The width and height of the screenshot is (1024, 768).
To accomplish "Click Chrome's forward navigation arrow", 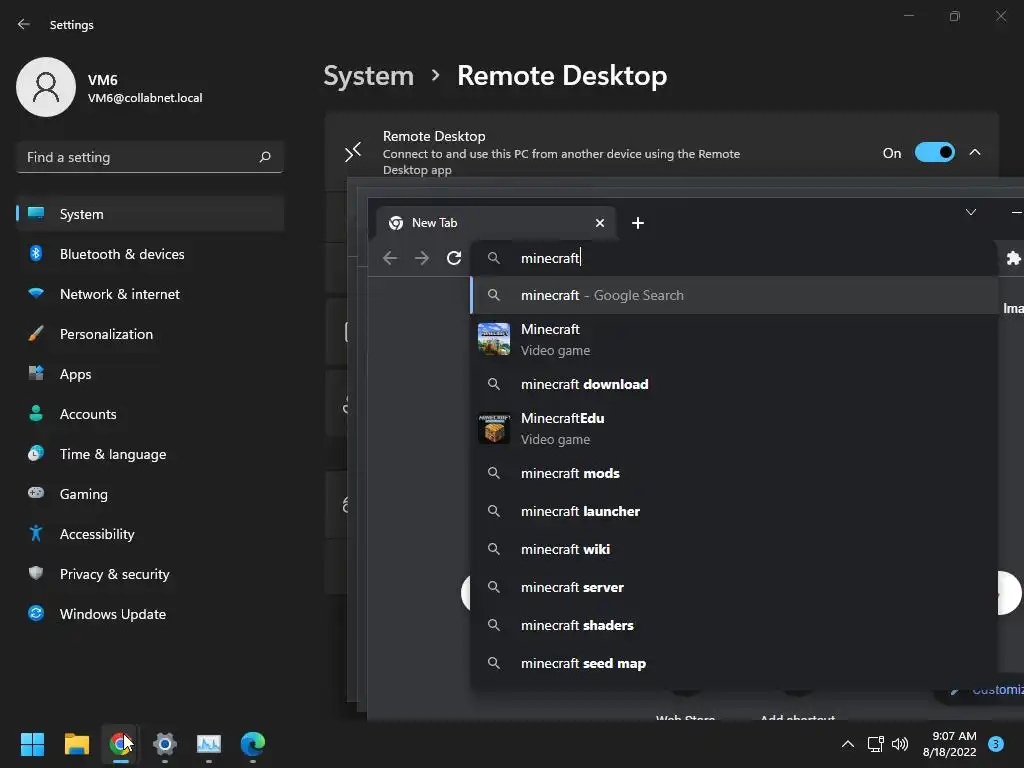I will tap(422, 258).
